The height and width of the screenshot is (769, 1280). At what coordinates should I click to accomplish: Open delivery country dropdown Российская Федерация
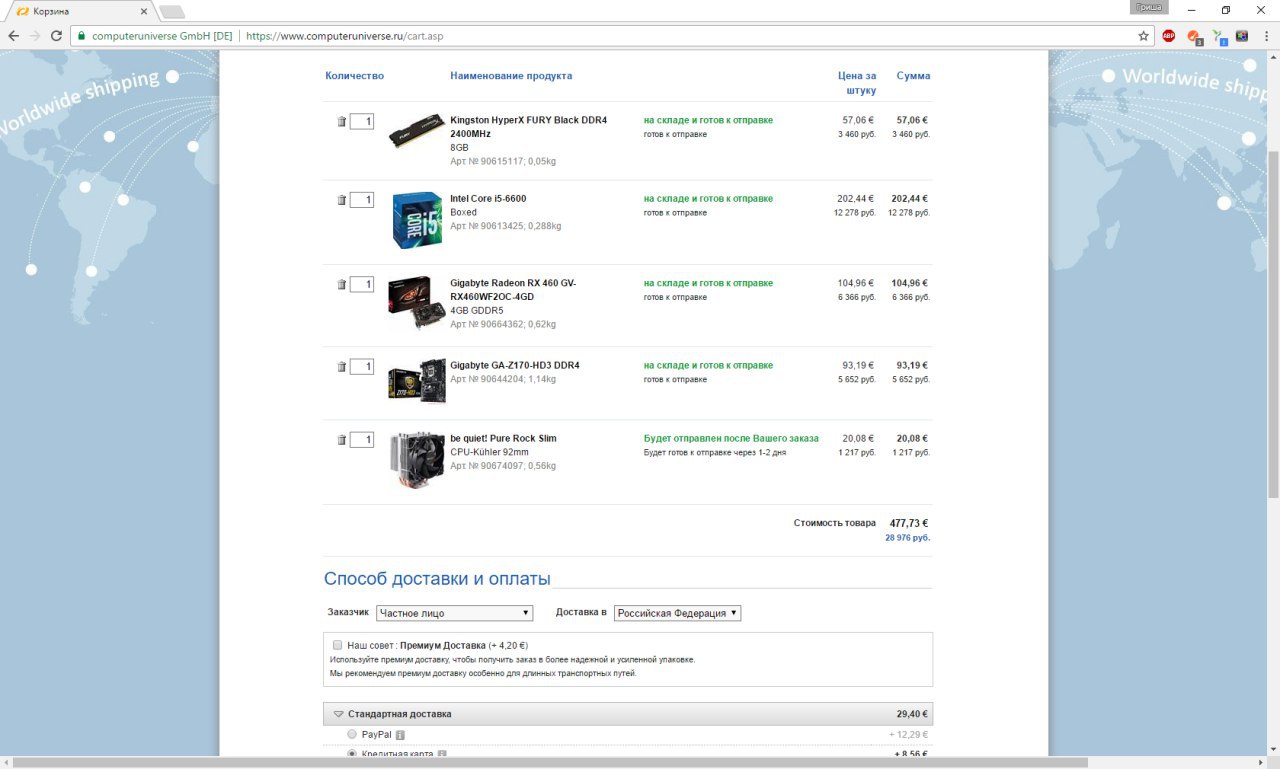[x=678, y=613]
